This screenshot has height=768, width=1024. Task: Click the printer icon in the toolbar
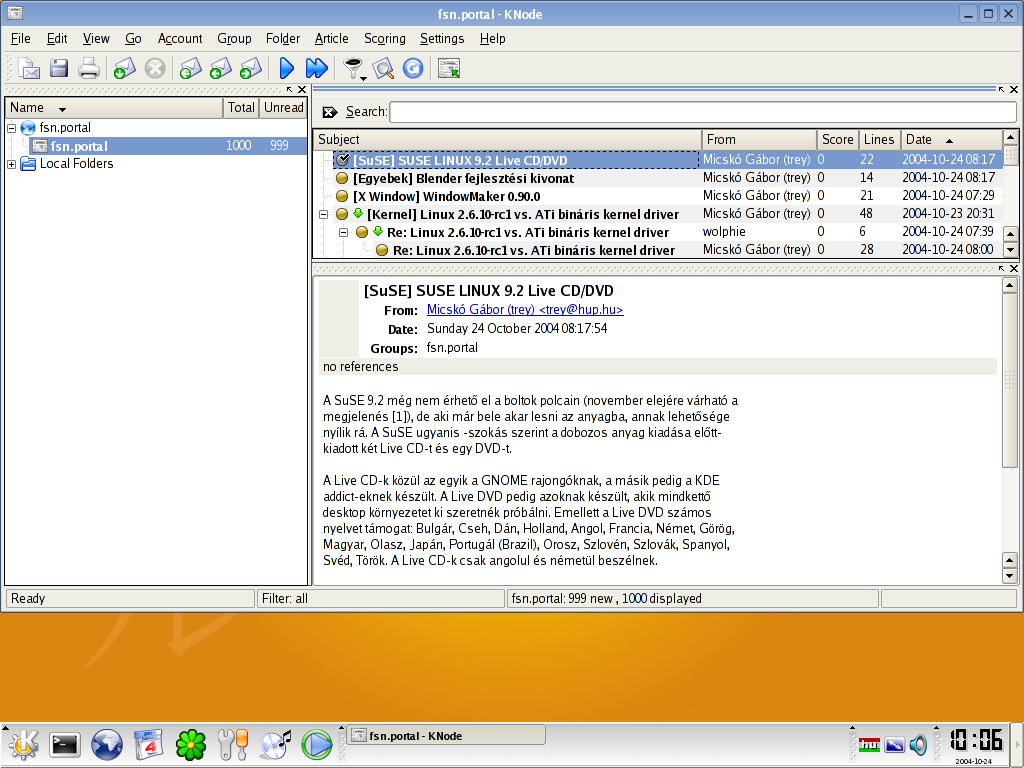89,68
